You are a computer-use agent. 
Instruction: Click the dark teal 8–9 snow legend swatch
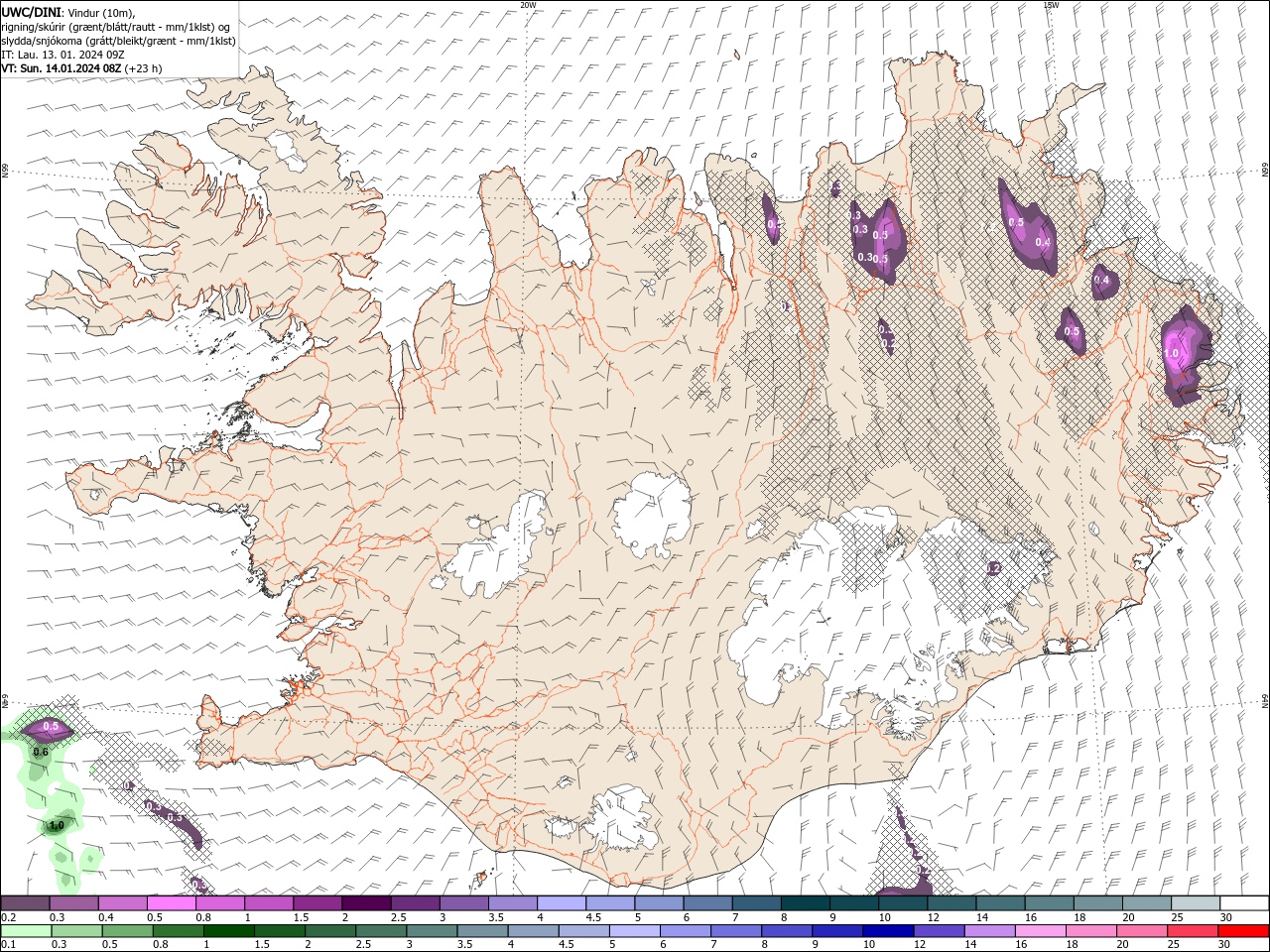[806, 902]
